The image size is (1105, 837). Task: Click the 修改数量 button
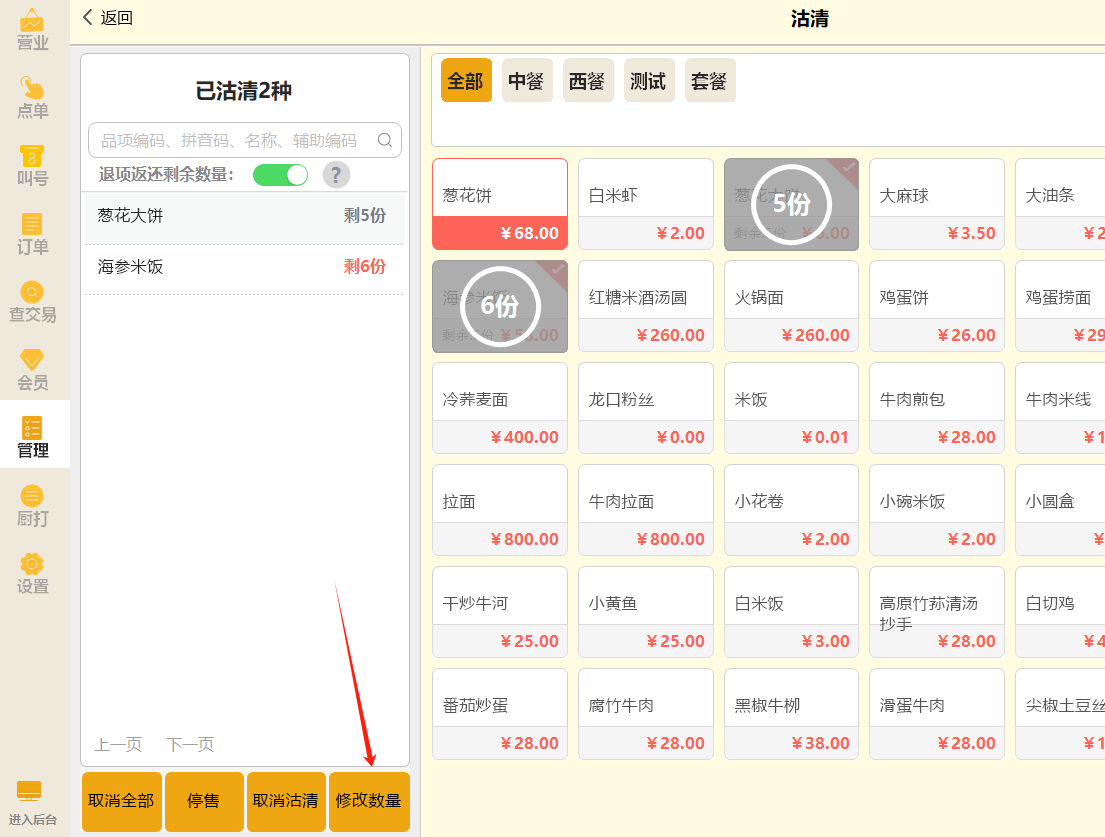coord(369,802)
